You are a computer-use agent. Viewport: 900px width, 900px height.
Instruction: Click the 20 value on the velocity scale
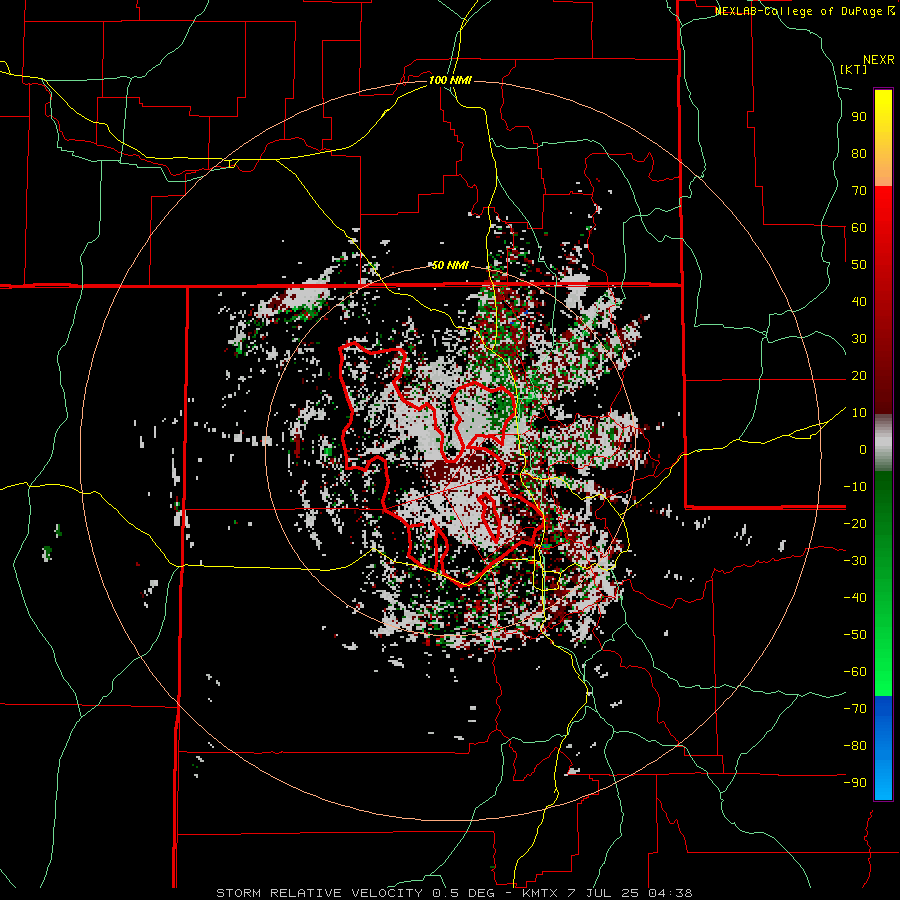[x=859, y=375]
